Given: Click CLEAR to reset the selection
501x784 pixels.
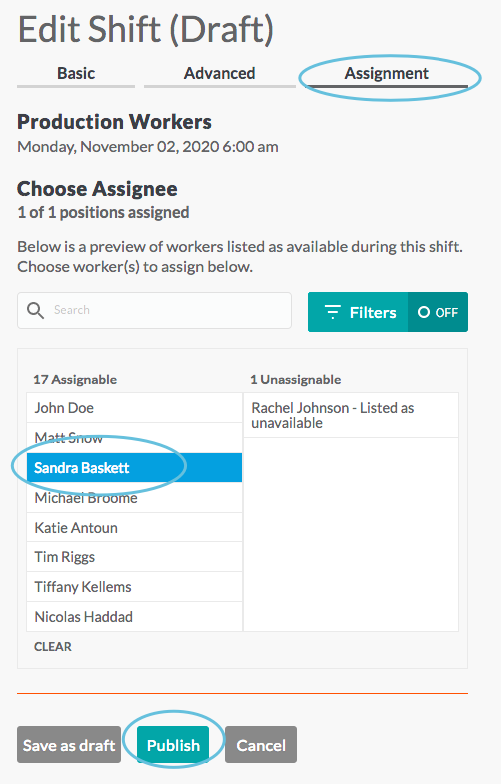Looking at the screenshot, I should (x=53, y=646).
